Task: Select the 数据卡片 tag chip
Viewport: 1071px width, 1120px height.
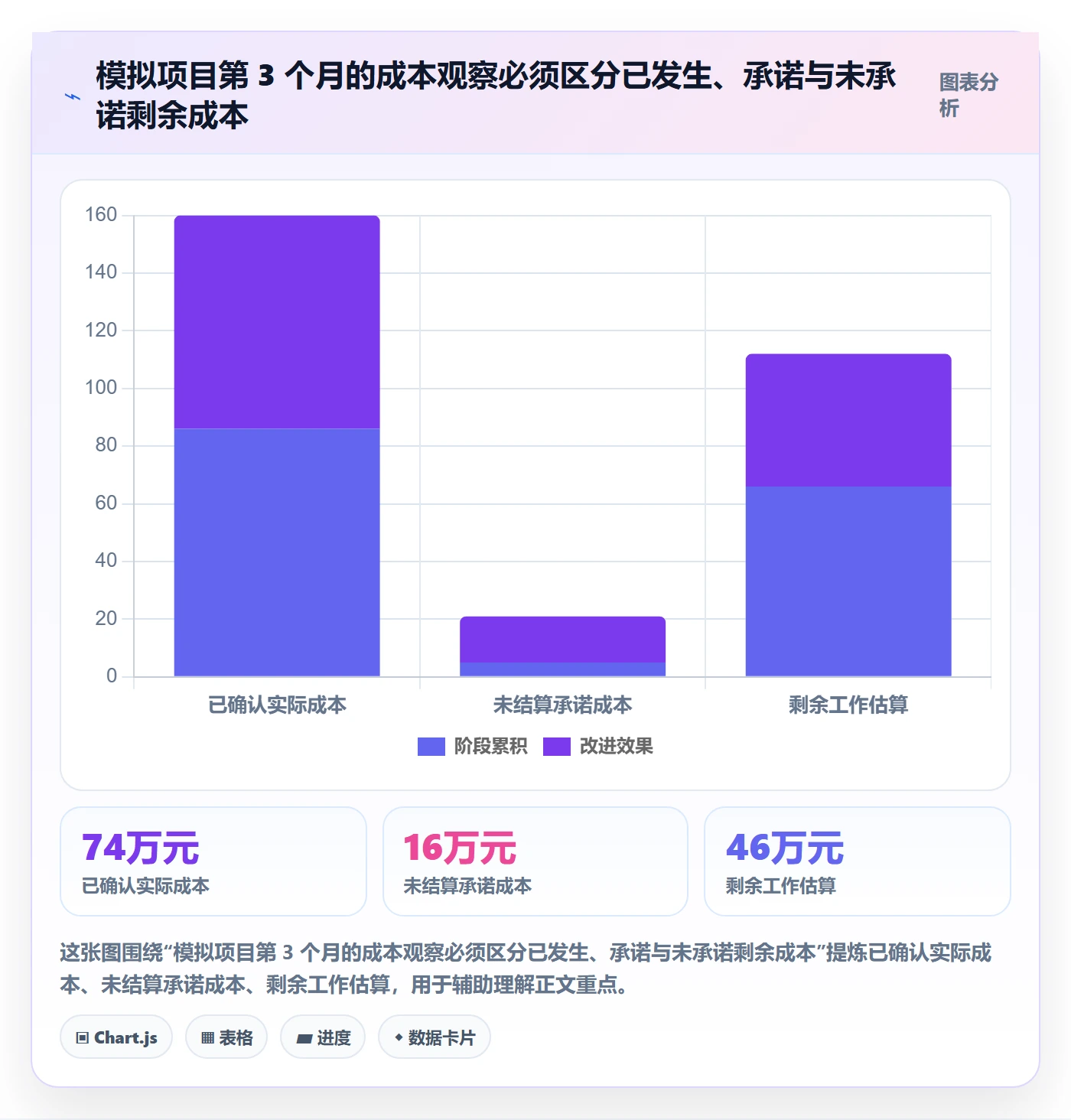Action: (x=435, y=1037)
